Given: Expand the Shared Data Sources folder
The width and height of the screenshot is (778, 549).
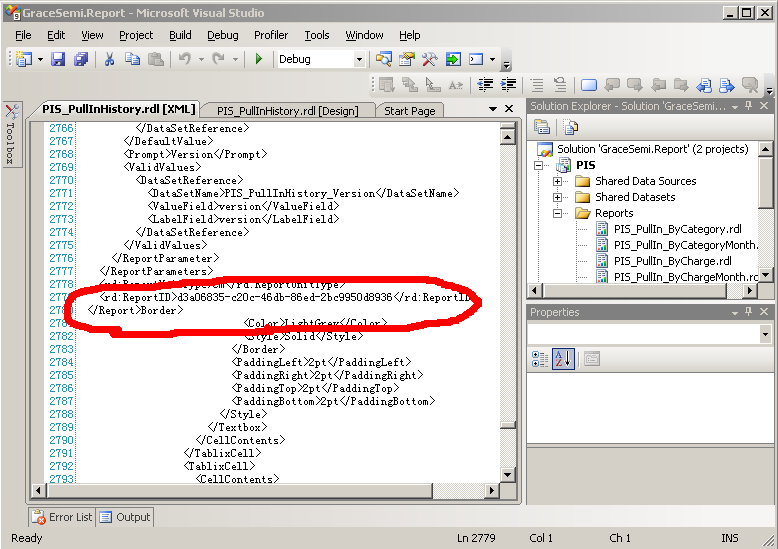Looking at the screenshot, I should (558, 181).
